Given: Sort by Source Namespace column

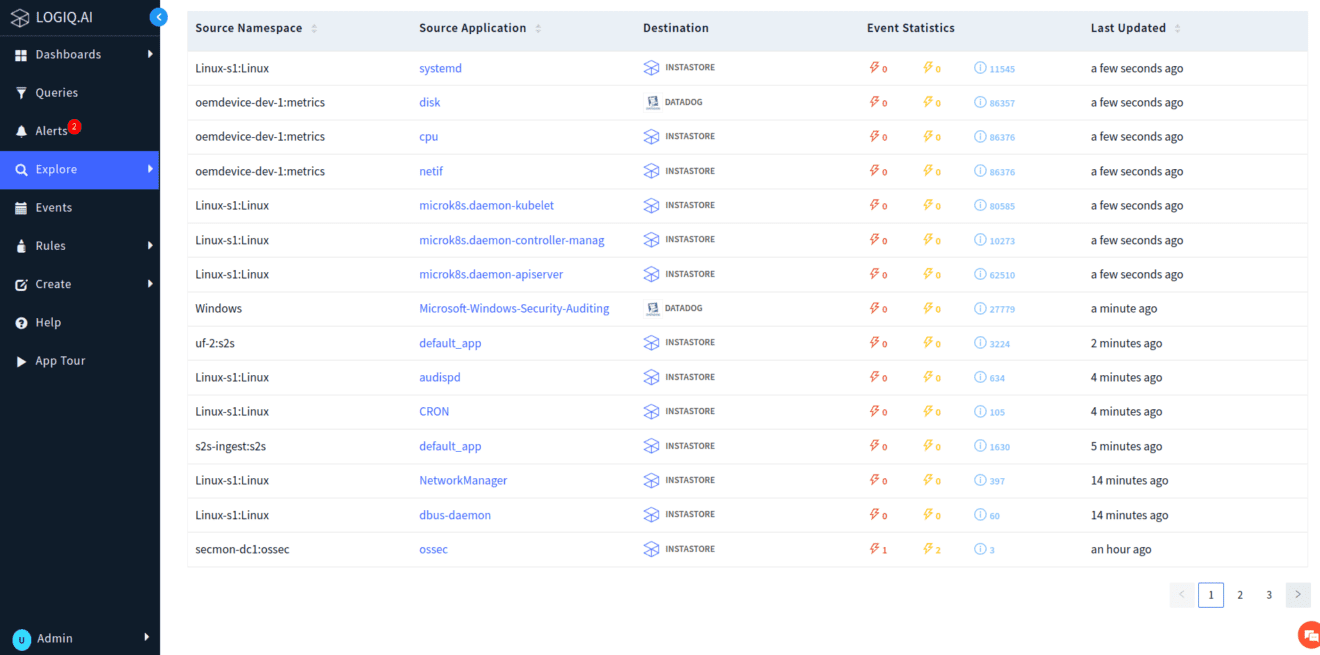Looking at the screenshot, I should 314,29.
